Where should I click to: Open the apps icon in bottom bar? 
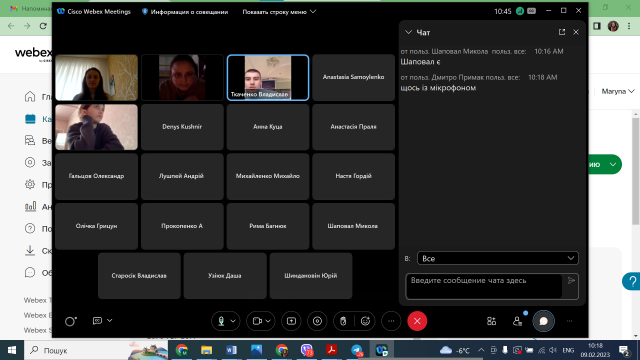tap(491, 321)
